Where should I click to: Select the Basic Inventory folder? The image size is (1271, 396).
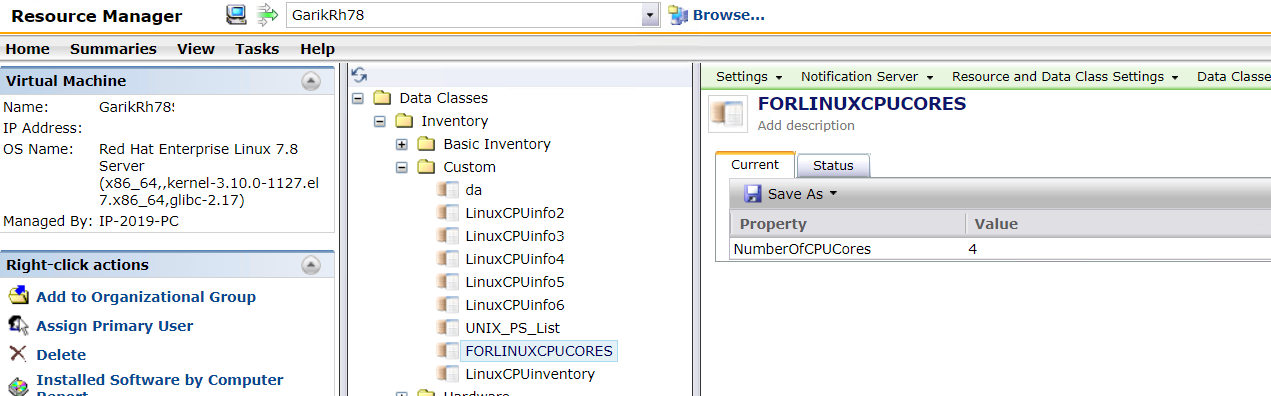[497, 144]
